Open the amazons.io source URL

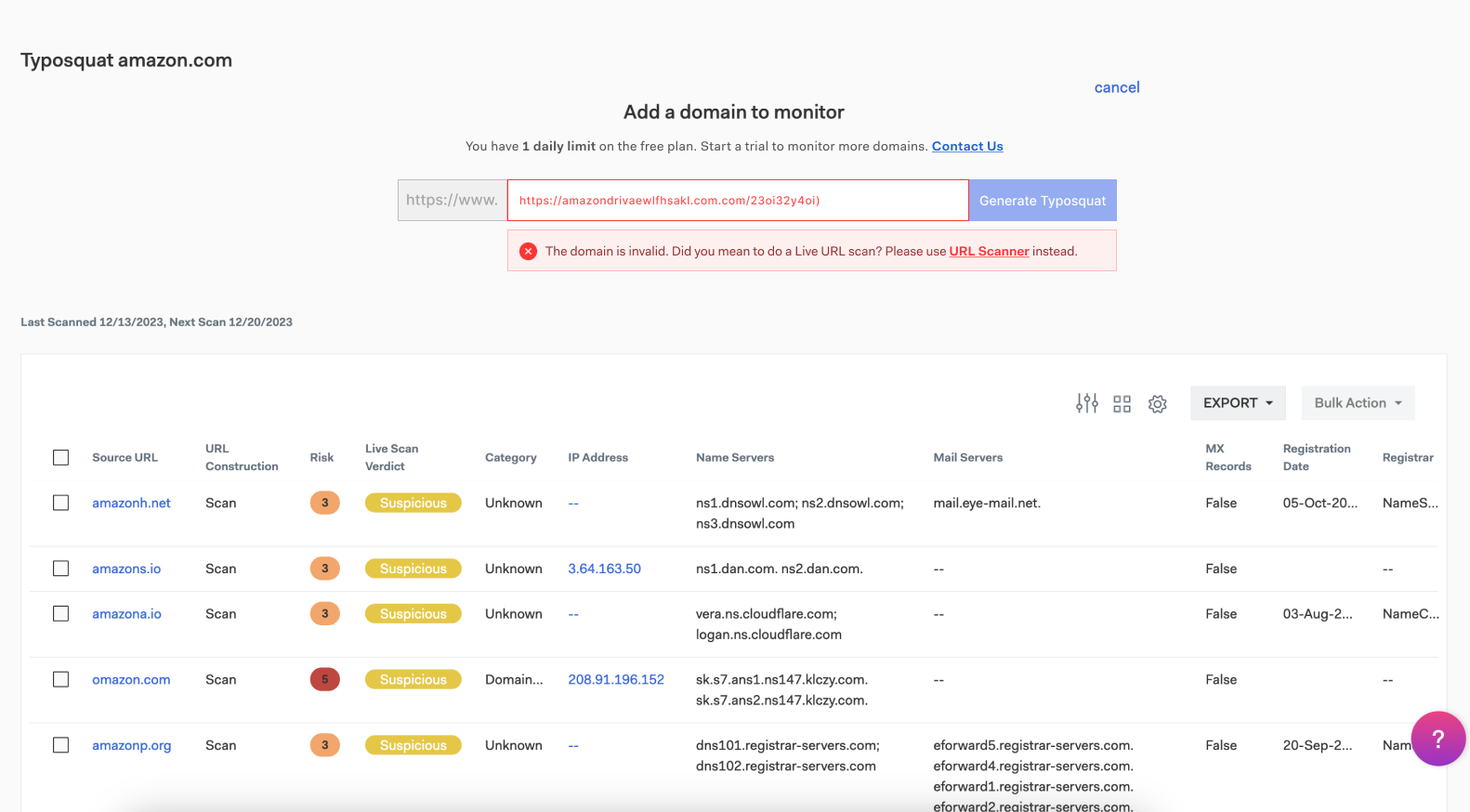pyautogui.click(x=126, y=569)
